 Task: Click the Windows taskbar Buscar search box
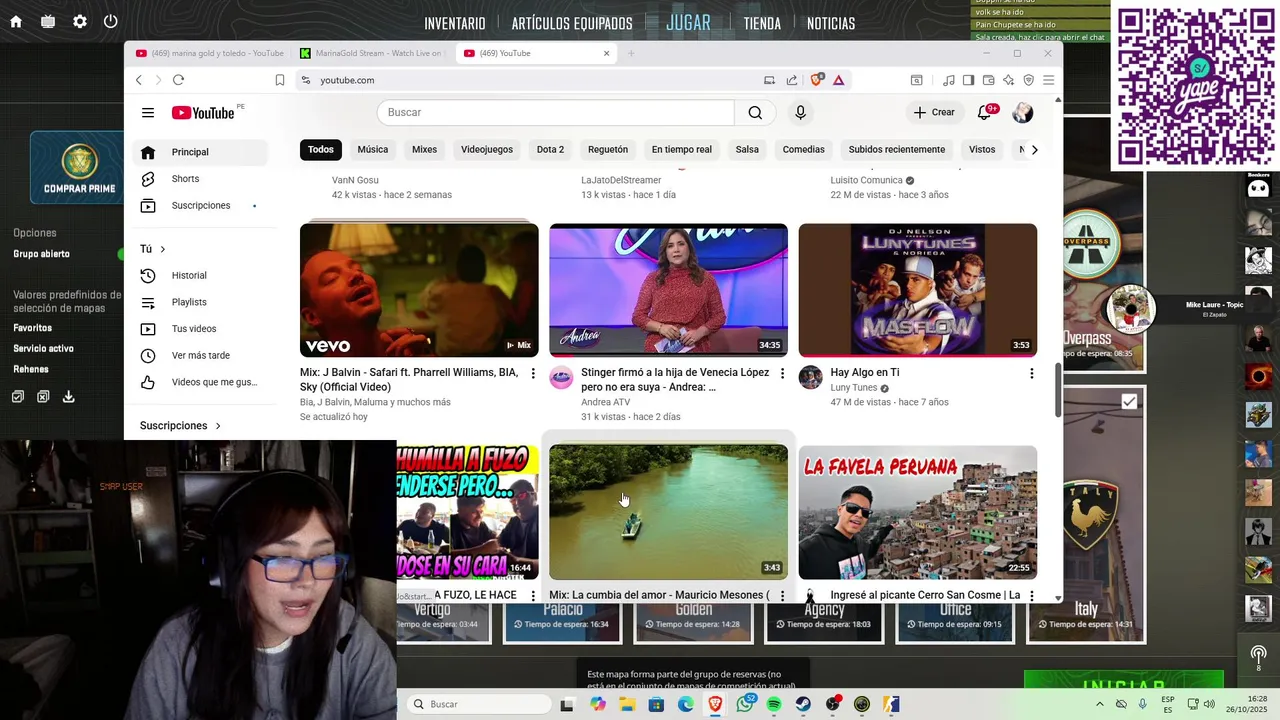[x=480, y=705]
